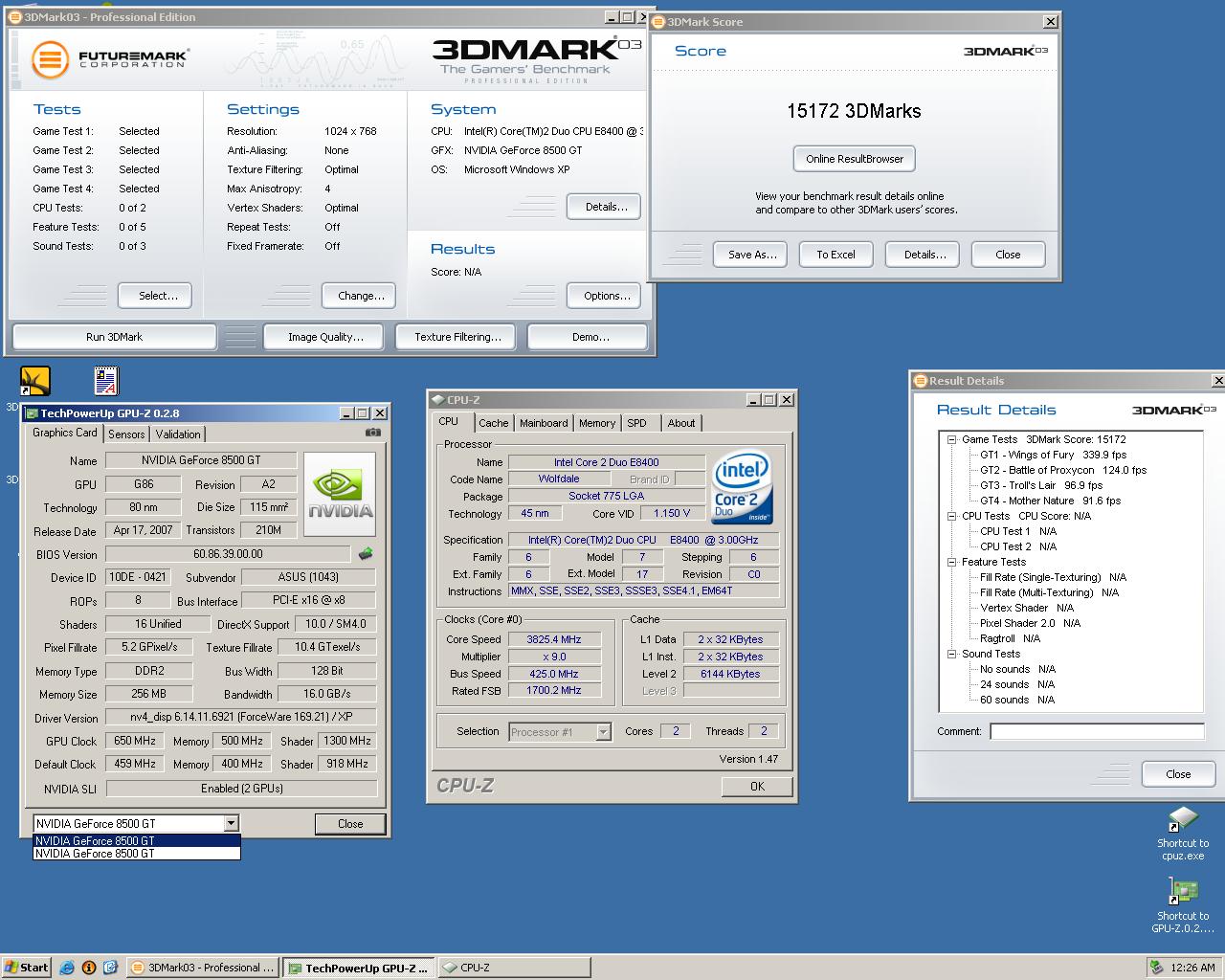
Task: Click the taskbar clock showing 12:26 AM
Action: click(x=1192, y=968)
